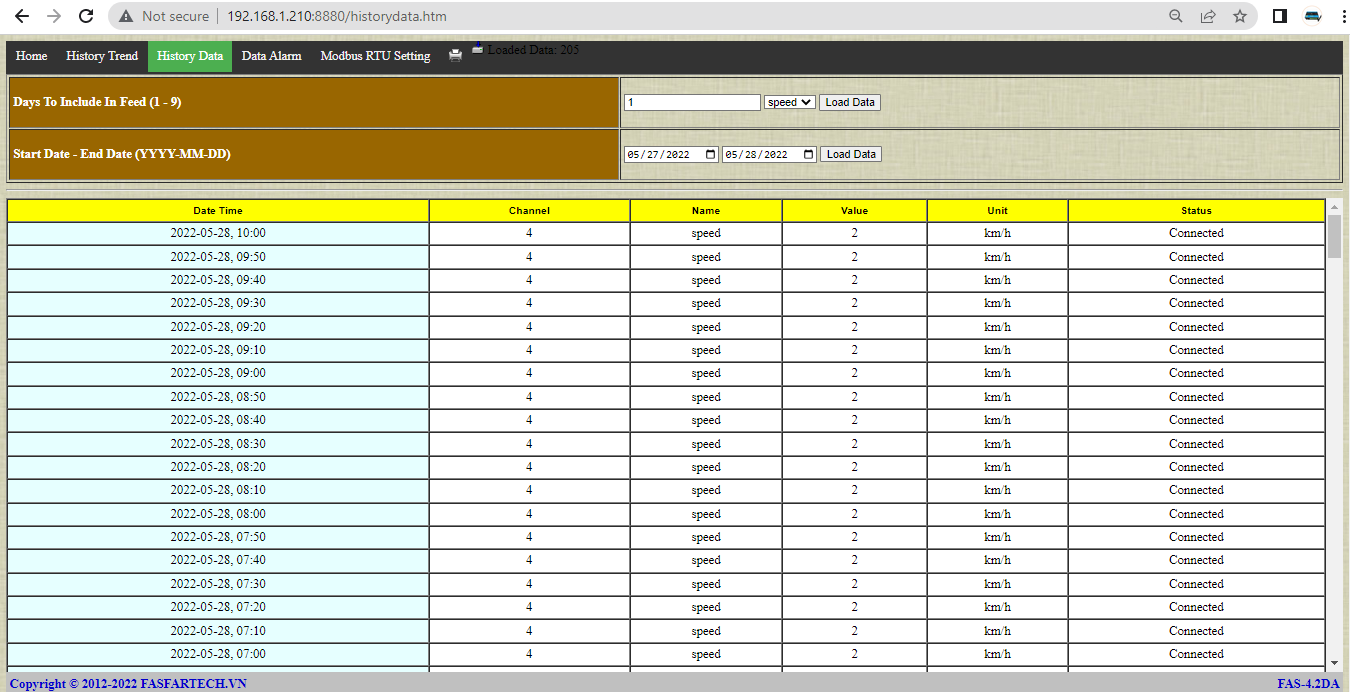Open Chrome three-dot menu
Viewport: 1350px width, 692px height.
coord(1340,16)
